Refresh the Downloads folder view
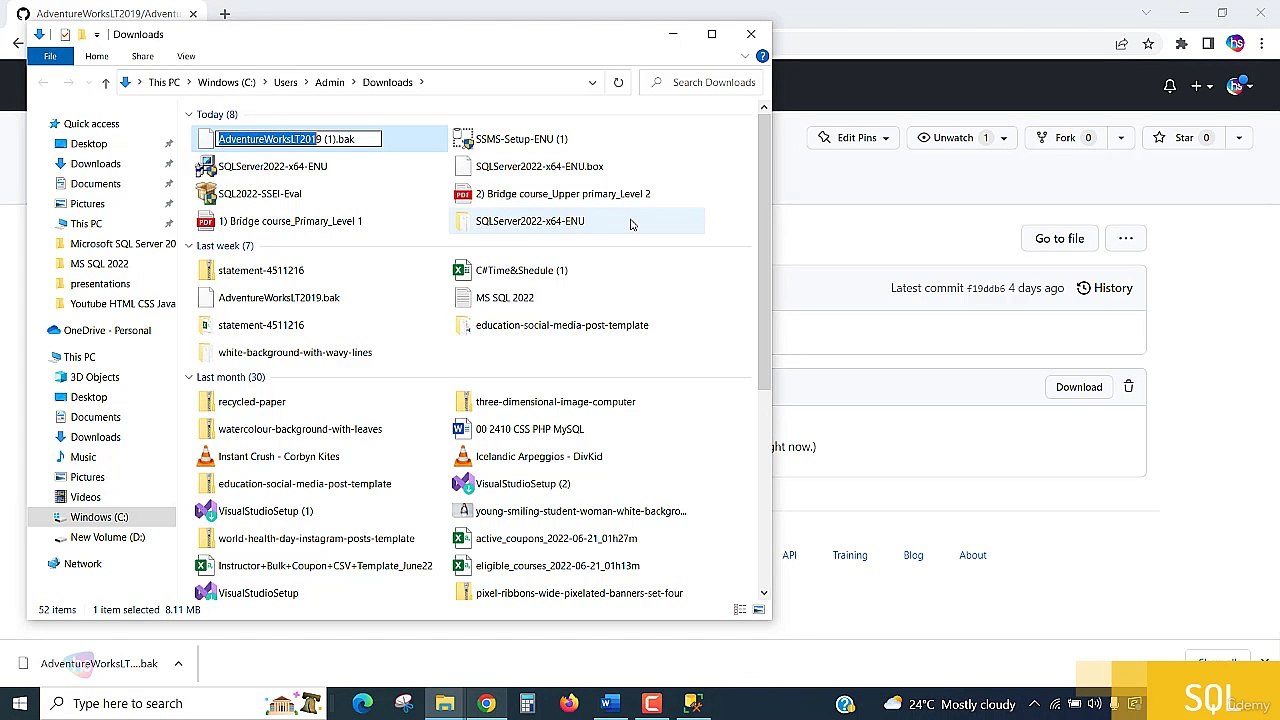This screenshot has width=1280, height=720. (618, 82)
